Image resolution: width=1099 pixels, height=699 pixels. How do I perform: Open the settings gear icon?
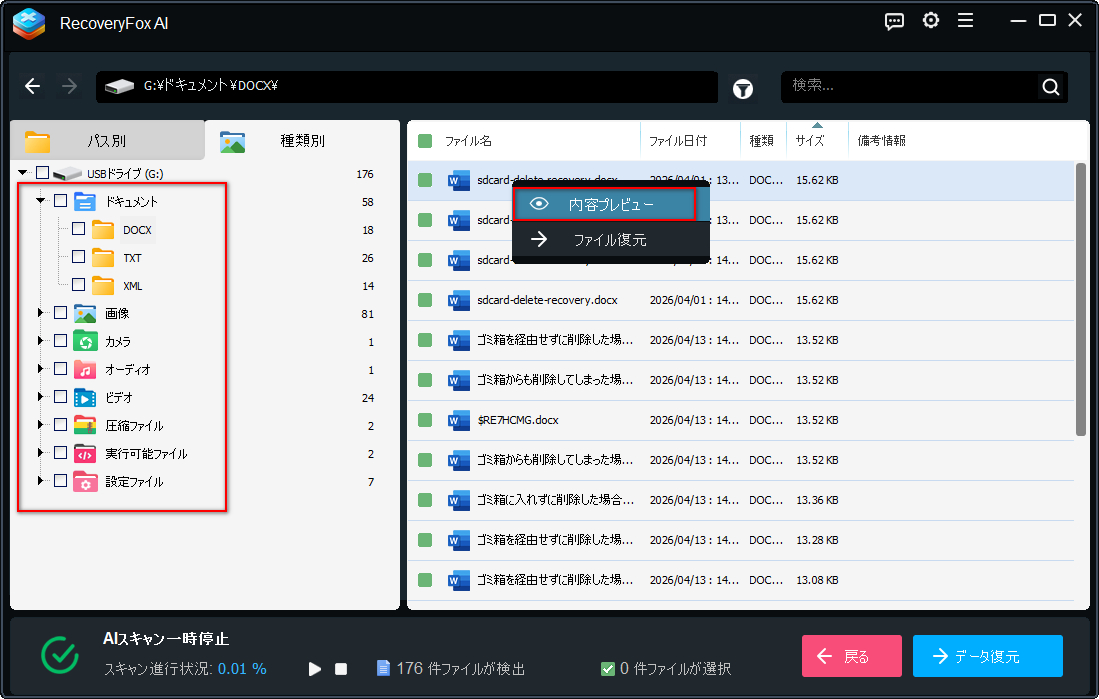tap(931, 20)
